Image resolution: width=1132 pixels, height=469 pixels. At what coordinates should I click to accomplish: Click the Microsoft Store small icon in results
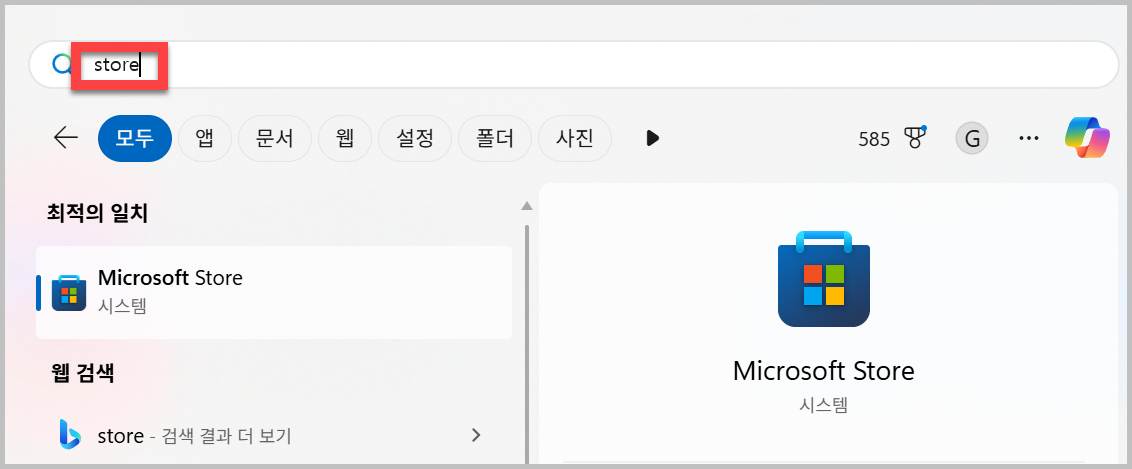[x=69, y=292]
